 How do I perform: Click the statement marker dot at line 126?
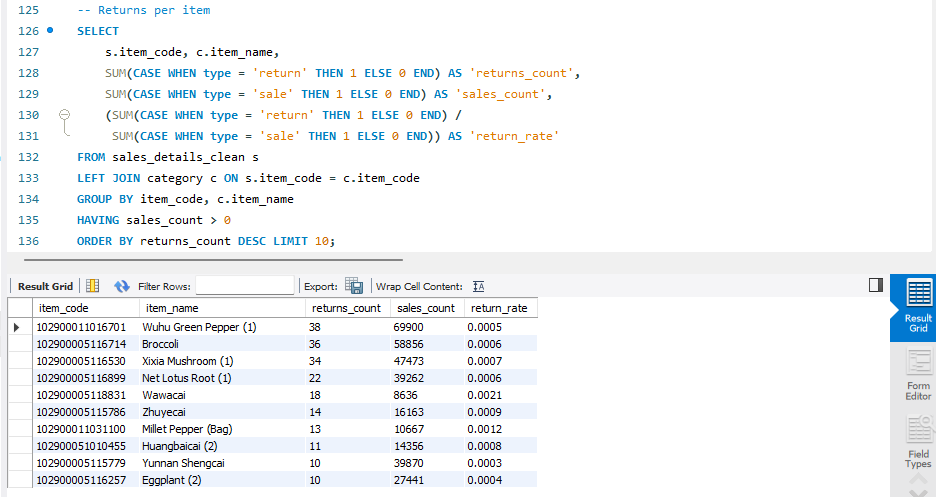tap(50, 30)
